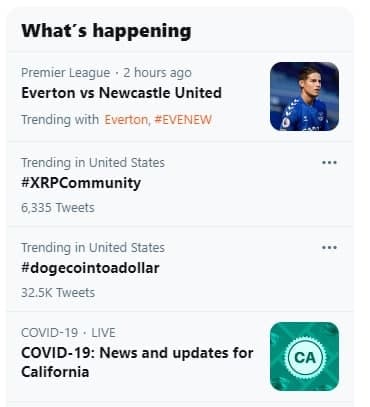Select the Premier League category label

(x=66, y=73)
